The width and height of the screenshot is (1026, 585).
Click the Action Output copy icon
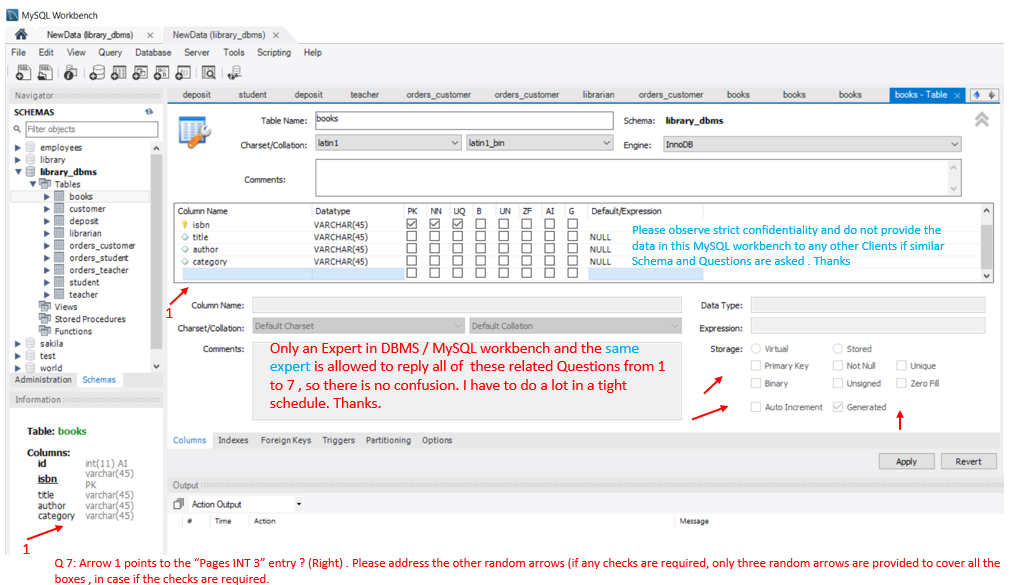(179, 504)
